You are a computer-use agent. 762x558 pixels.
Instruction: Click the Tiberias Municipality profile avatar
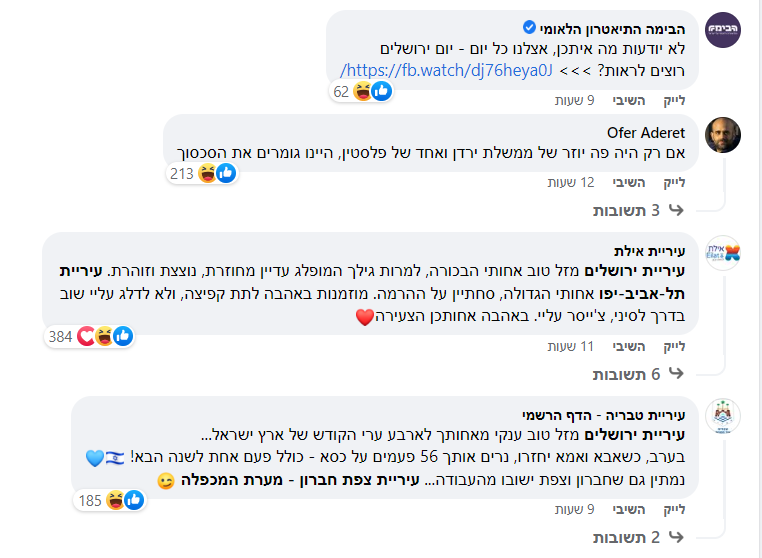point(723,415)
